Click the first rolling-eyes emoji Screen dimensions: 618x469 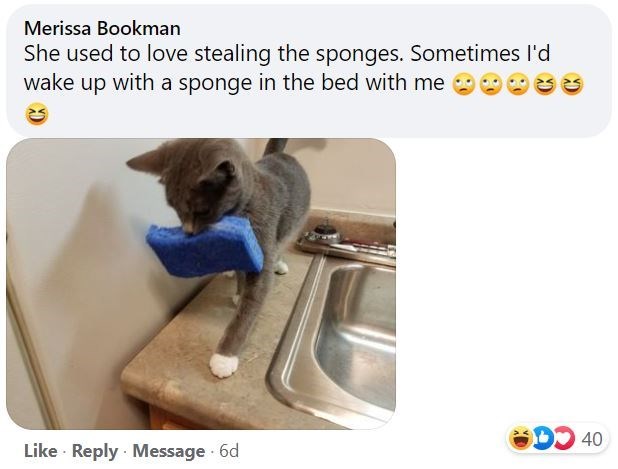[x=462, y=83]
